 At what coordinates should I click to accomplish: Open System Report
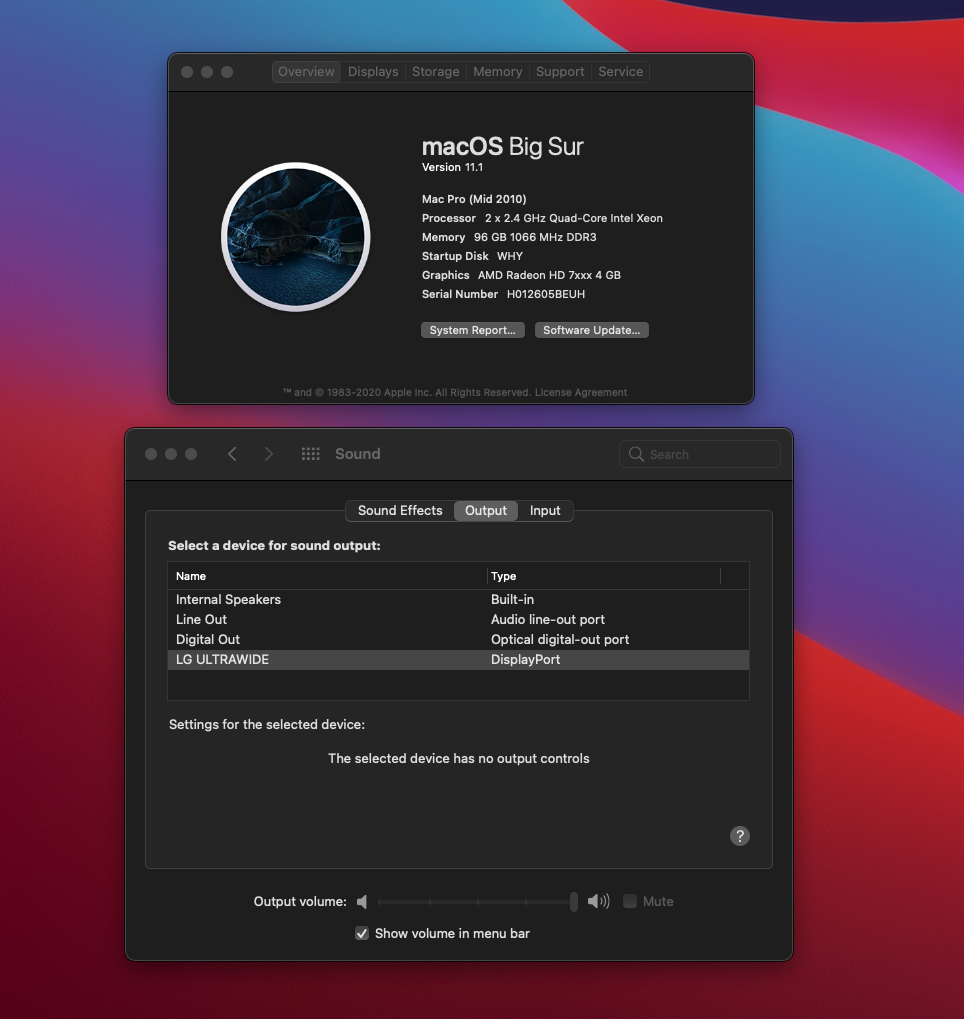point(473,330)
